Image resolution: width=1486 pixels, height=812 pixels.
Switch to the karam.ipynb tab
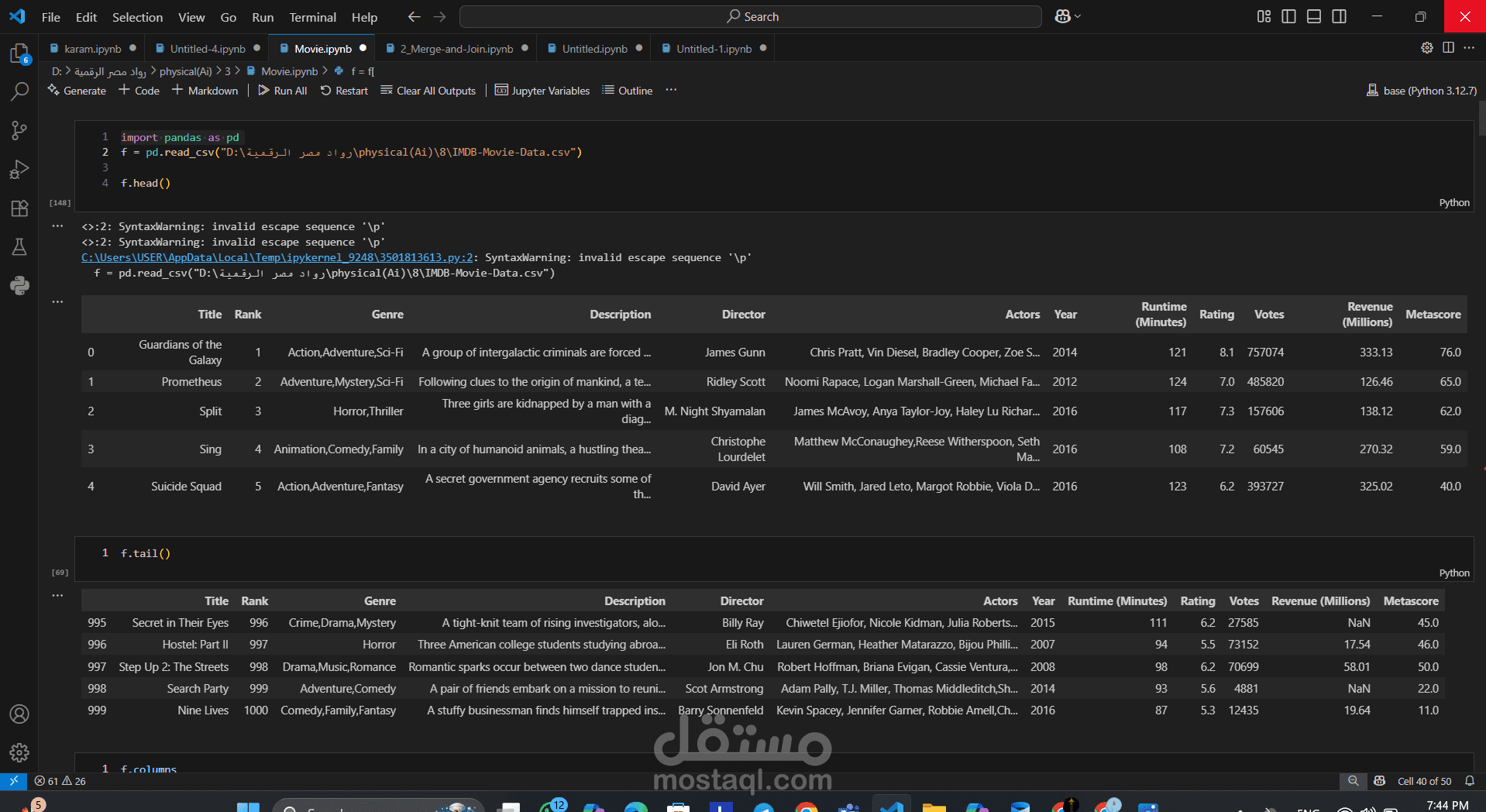[92, 49]
